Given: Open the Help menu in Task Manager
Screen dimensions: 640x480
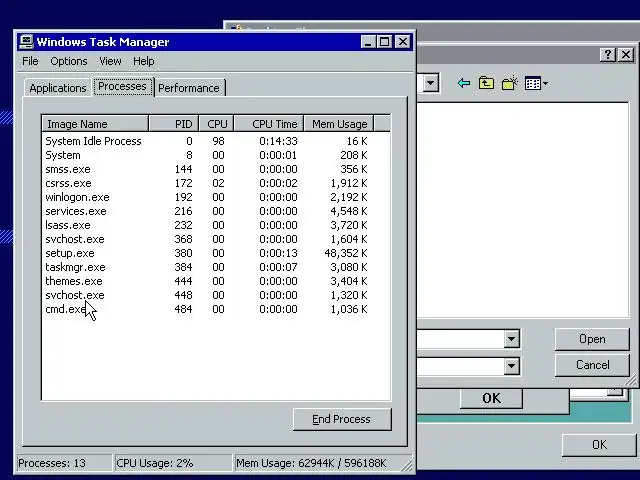Looking at the screenshot, I should point(144,61).
